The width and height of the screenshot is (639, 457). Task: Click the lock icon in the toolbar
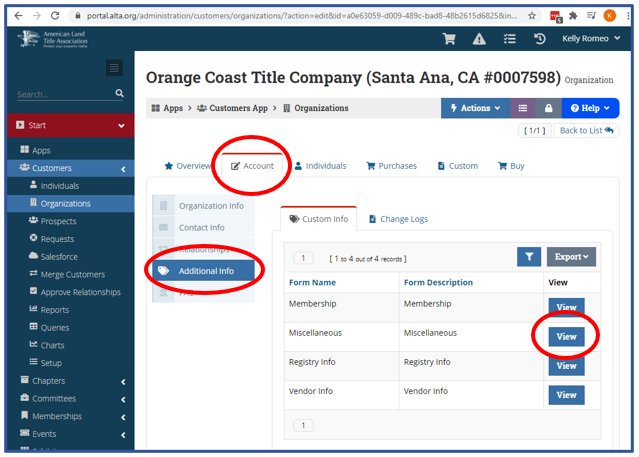tap(549, 108)
